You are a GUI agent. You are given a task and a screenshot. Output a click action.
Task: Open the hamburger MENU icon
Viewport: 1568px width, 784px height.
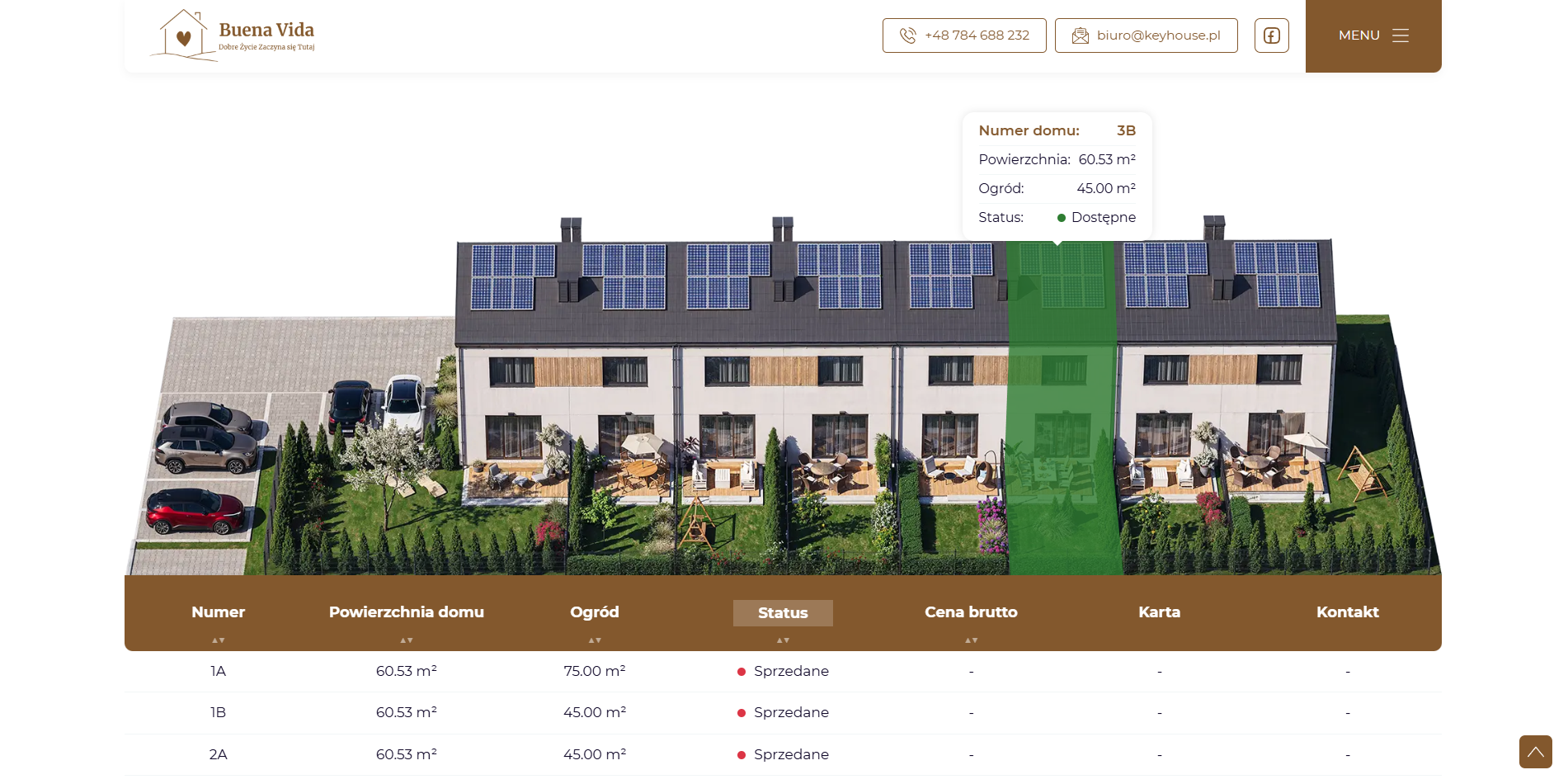click(x=1401, y=35)
